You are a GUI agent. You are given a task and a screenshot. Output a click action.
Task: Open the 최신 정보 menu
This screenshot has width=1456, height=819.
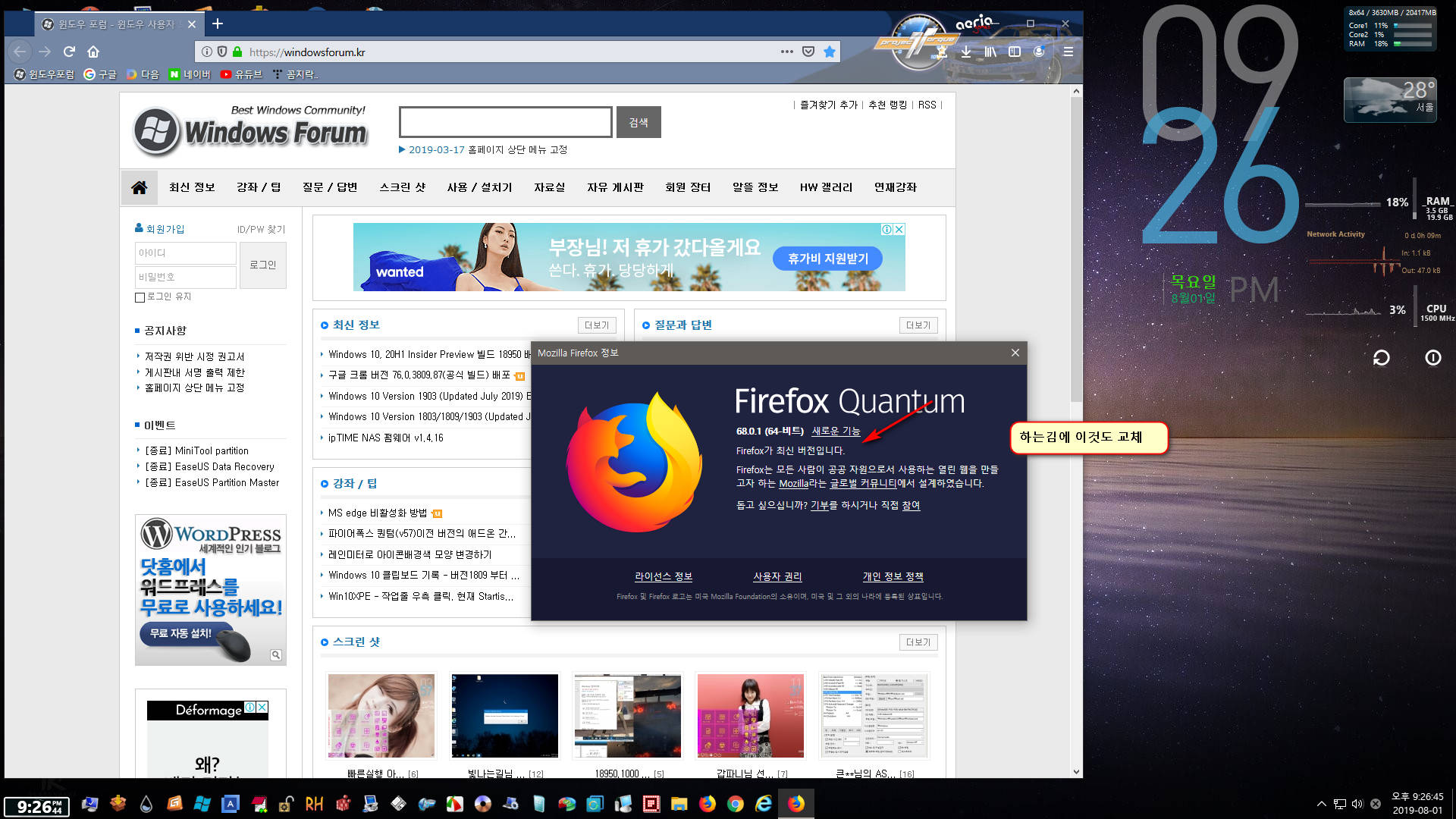pyautogui.click(x=192, y=187)
